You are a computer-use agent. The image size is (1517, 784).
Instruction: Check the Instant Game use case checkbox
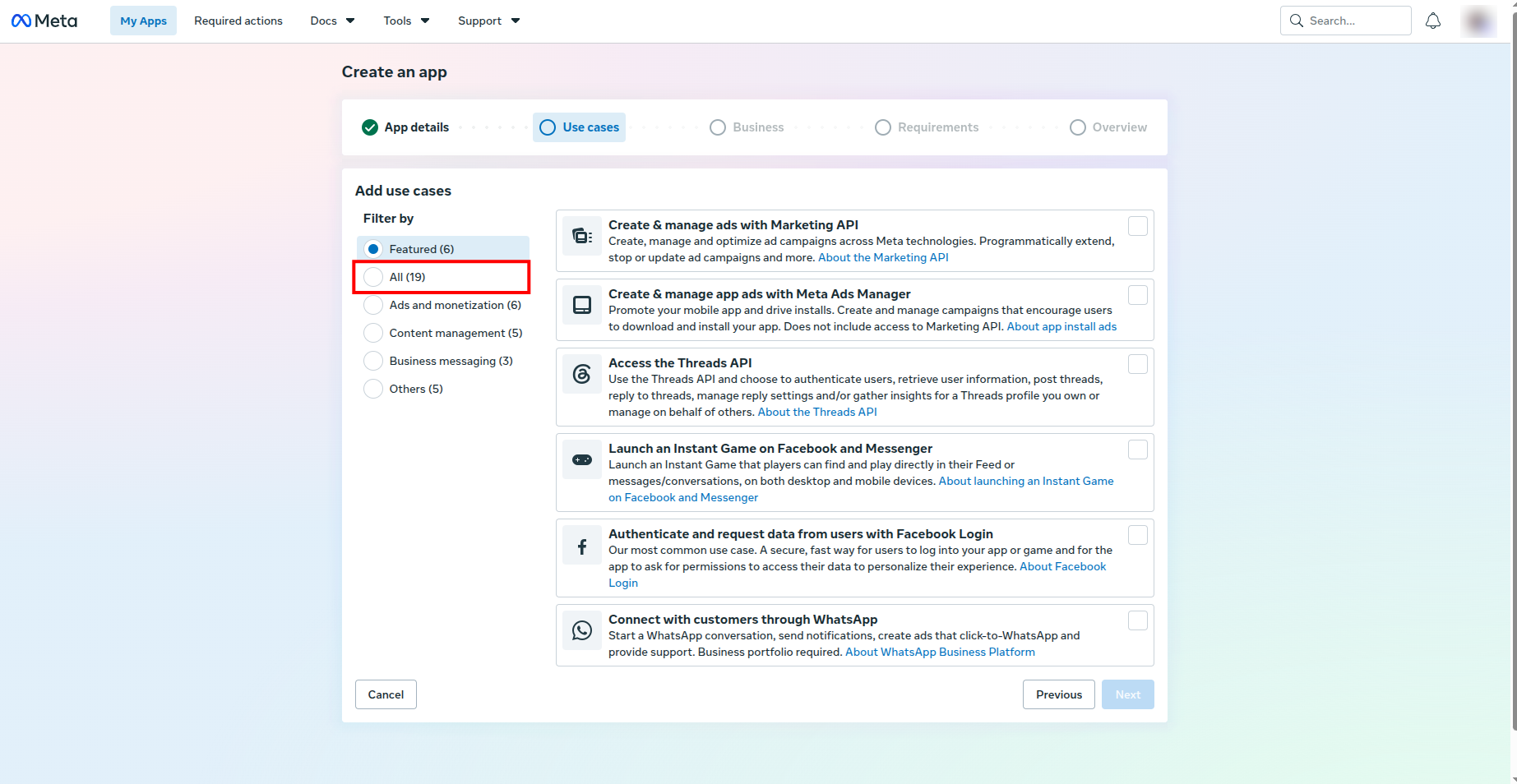click(1138, 450)
